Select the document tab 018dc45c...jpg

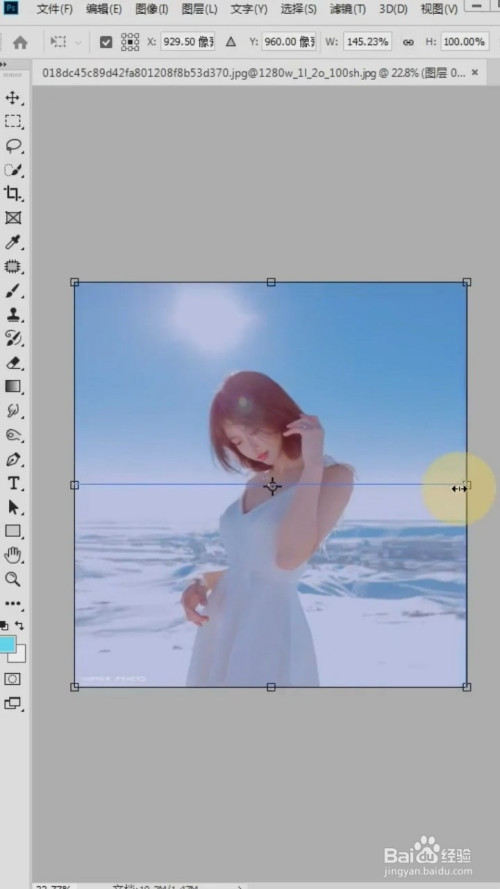click(x=254, y=73)
